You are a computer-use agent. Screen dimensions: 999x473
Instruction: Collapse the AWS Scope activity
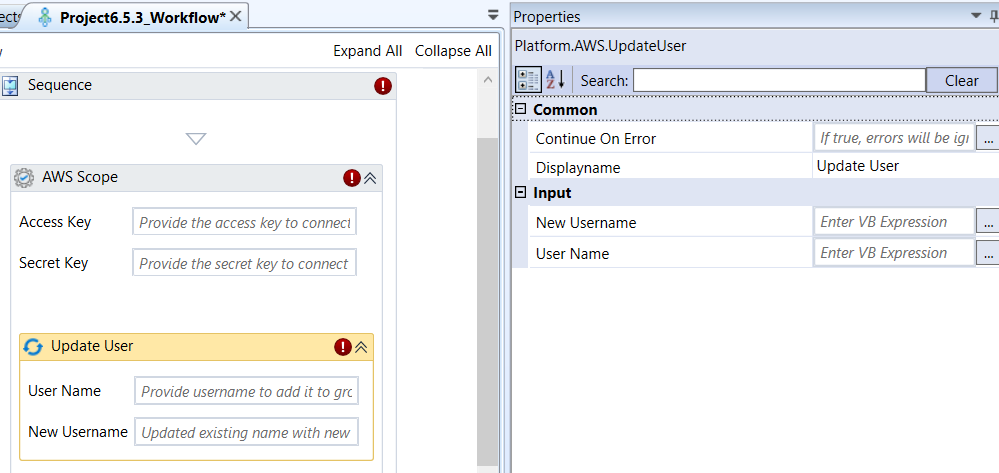click(370, 178)
